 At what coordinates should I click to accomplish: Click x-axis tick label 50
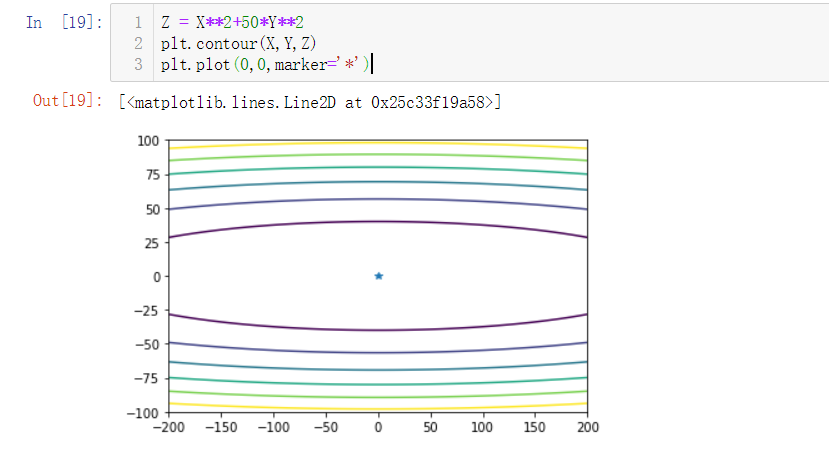pyautogui.click(x=430, y=427)
